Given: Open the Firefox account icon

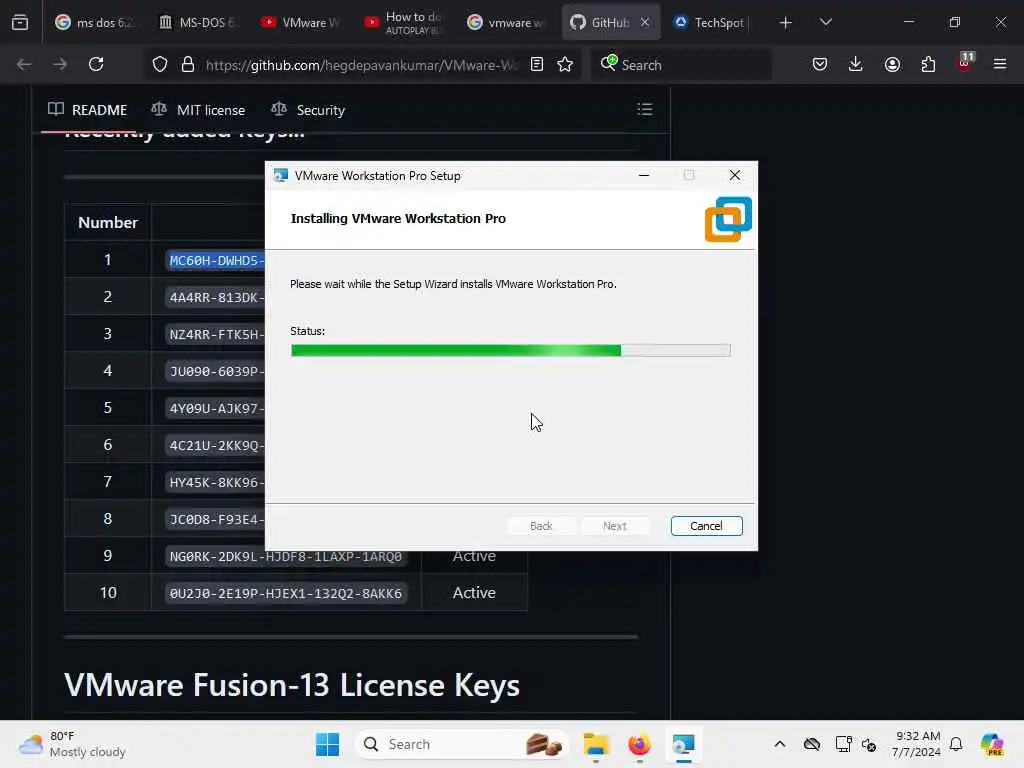Looking at the screenshot, I should 892,64.
